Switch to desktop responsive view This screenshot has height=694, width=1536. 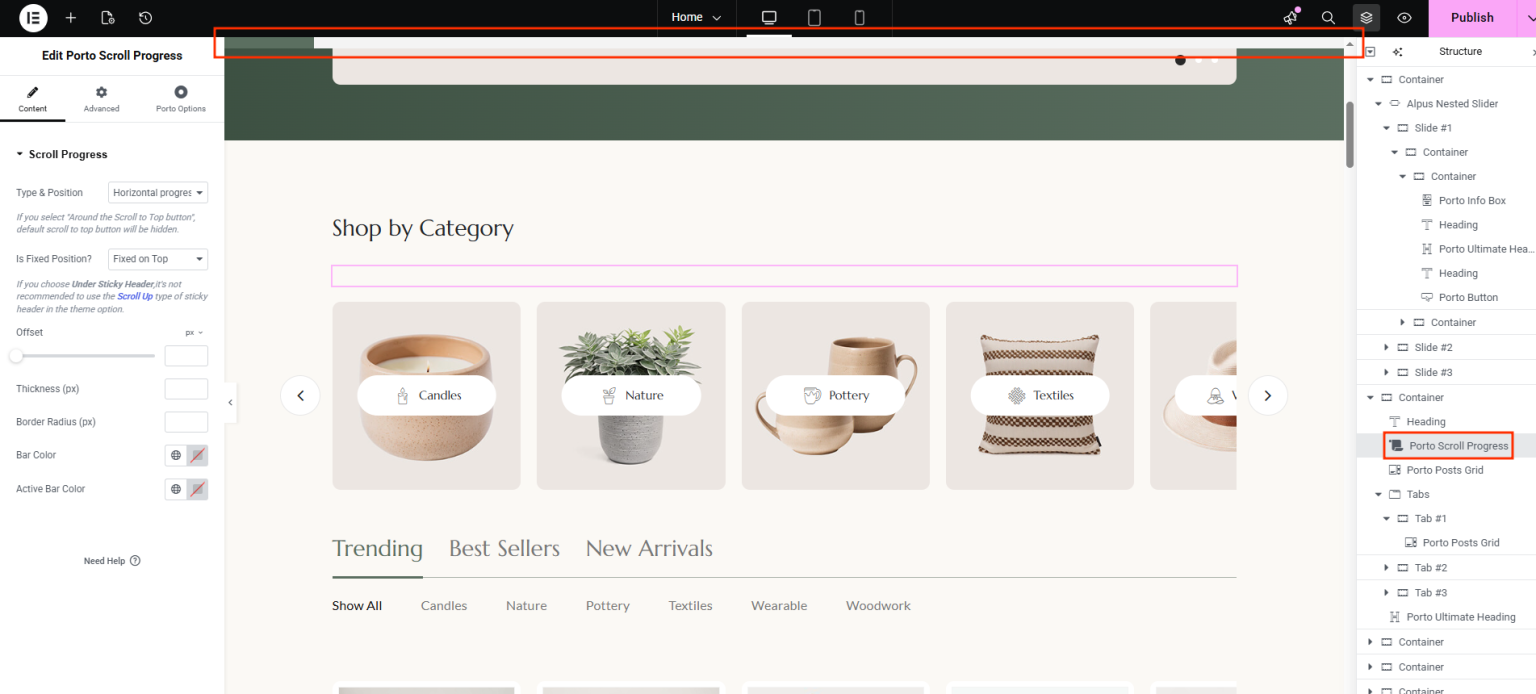(769, 18)
